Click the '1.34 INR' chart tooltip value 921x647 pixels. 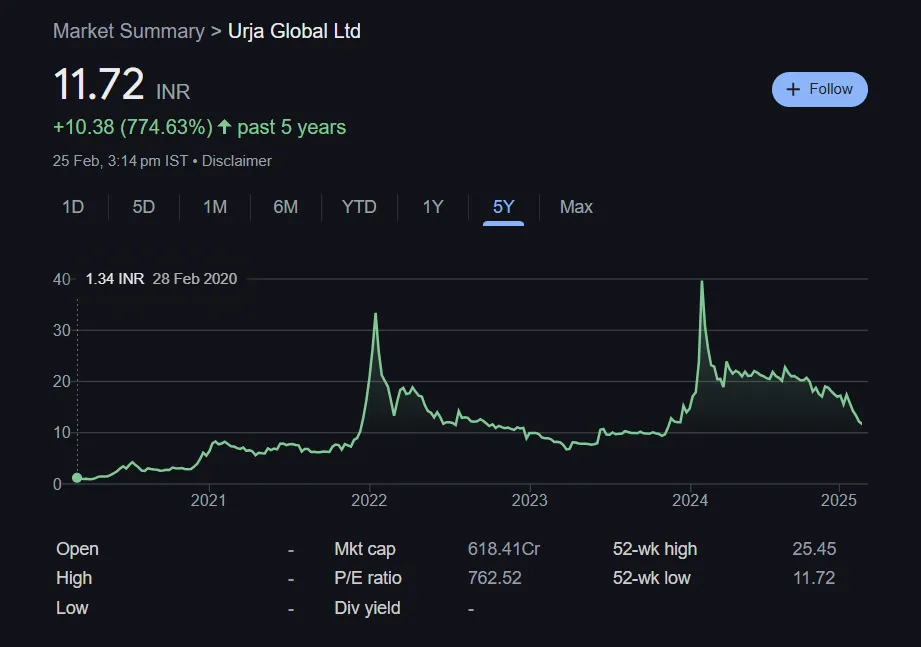tap(115, 279)
